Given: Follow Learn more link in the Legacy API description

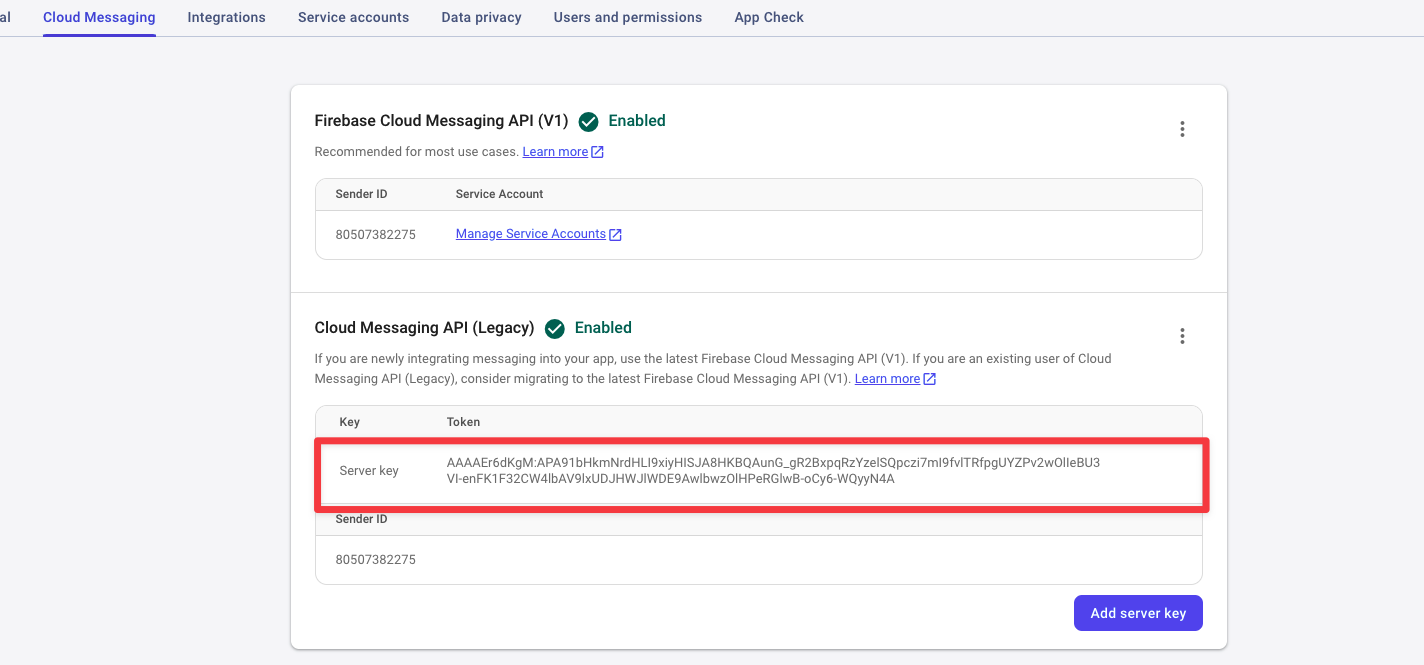Looking at the screenshot, I should (895, 379).
